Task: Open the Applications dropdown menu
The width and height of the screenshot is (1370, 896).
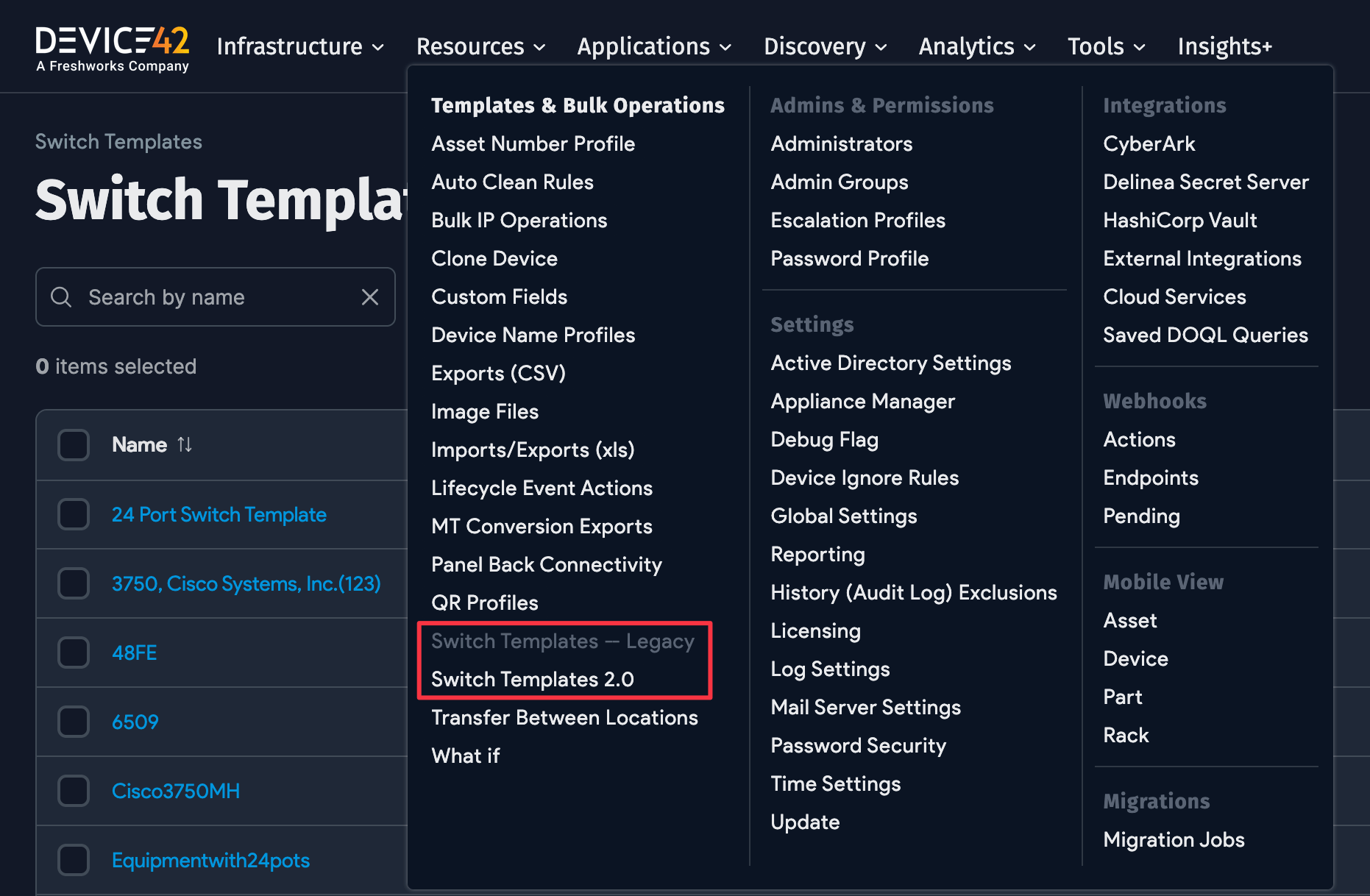Action: (654, 46)
